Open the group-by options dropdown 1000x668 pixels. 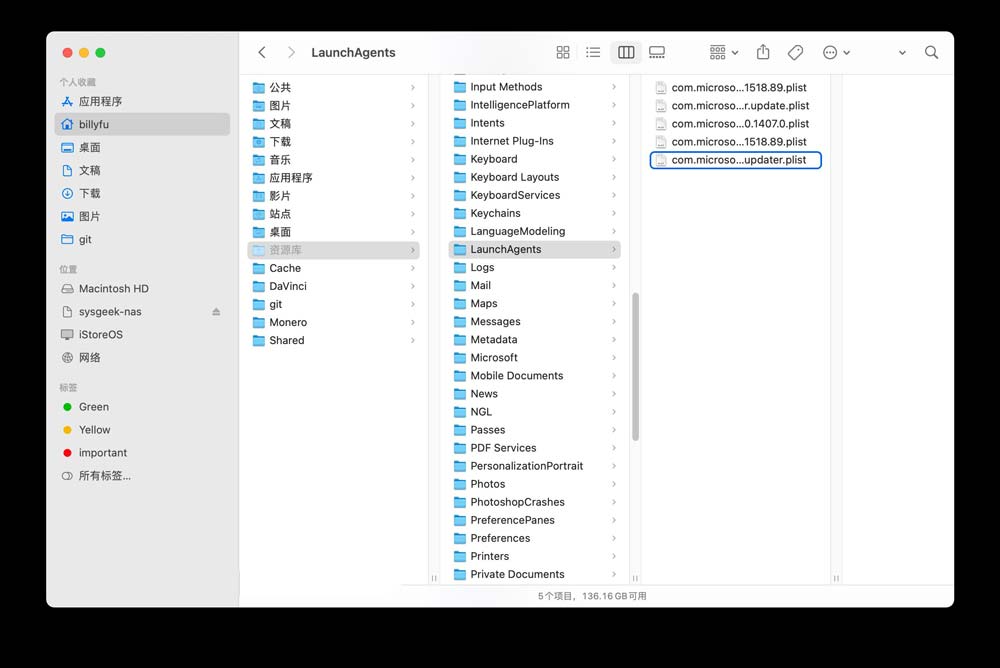(x=724, y=52)
